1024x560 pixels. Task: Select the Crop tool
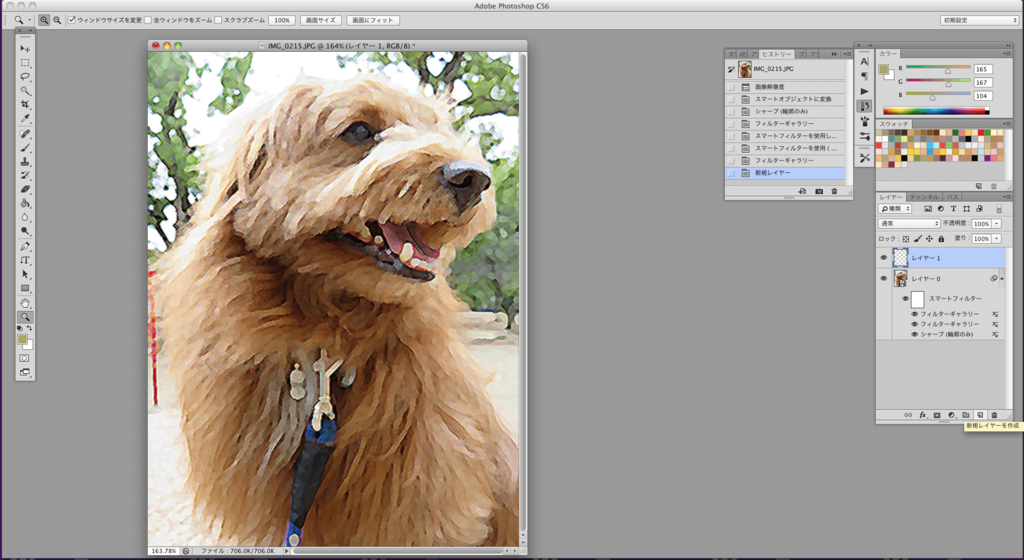click(25, 104)
